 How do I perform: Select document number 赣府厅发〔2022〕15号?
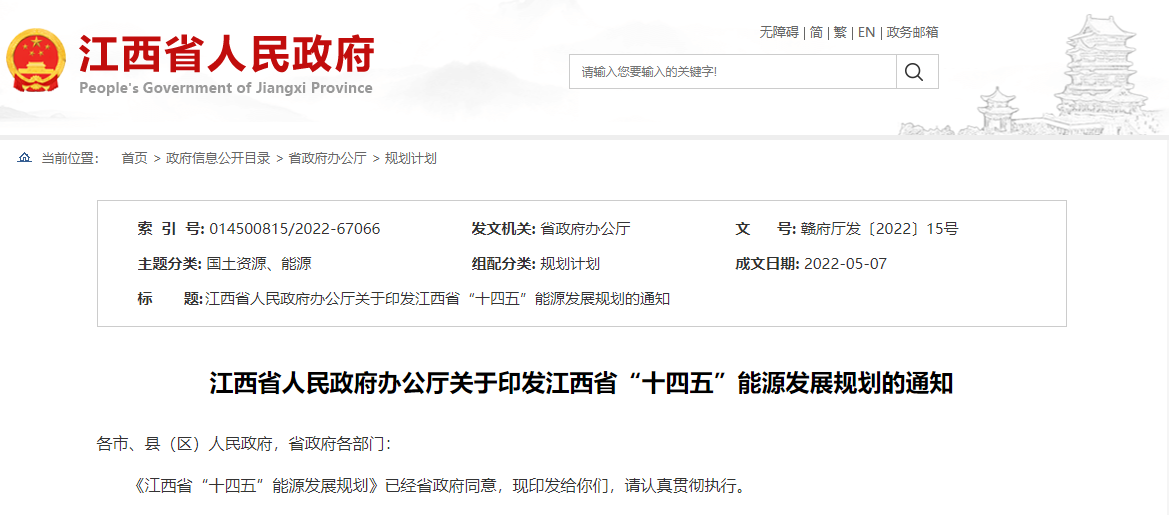(879, 229)
